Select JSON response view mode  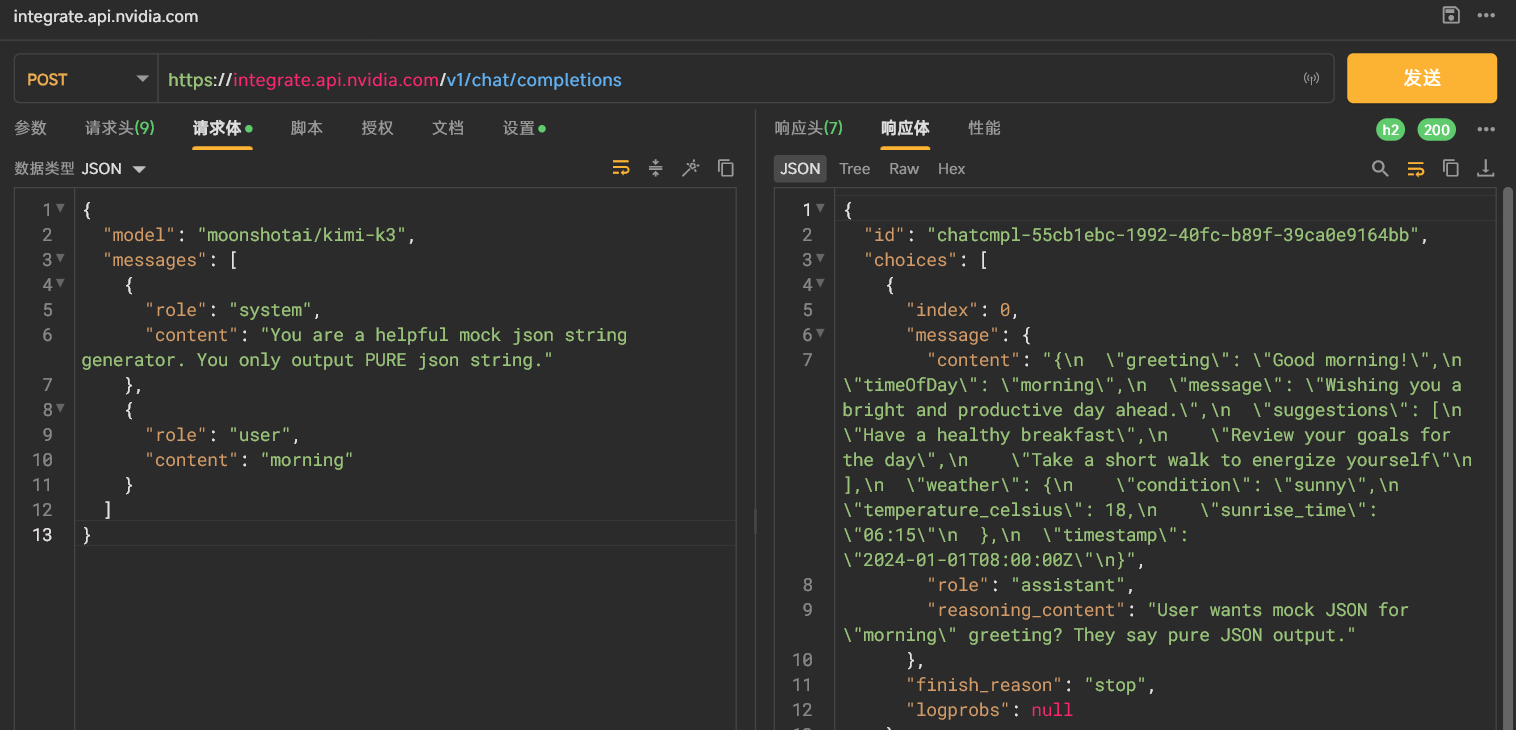800,169
